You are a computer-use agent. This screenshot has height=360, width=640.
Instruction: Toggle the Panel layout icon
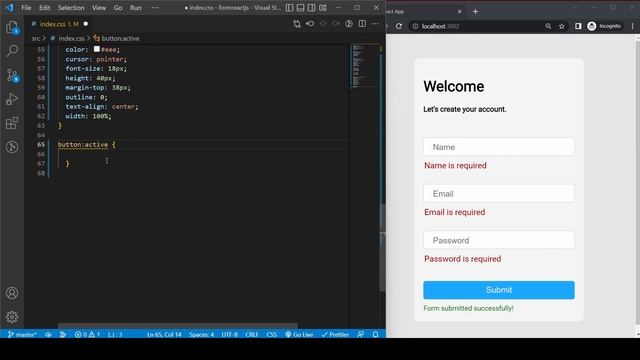(x=300, y=8)
